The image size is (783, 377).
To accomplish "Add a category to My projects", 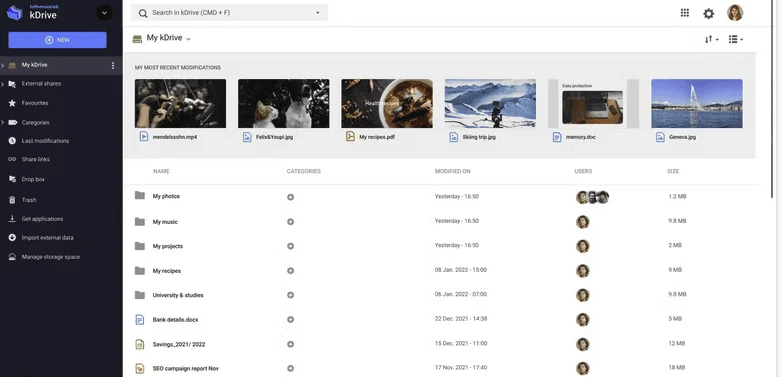I will 291,246.
